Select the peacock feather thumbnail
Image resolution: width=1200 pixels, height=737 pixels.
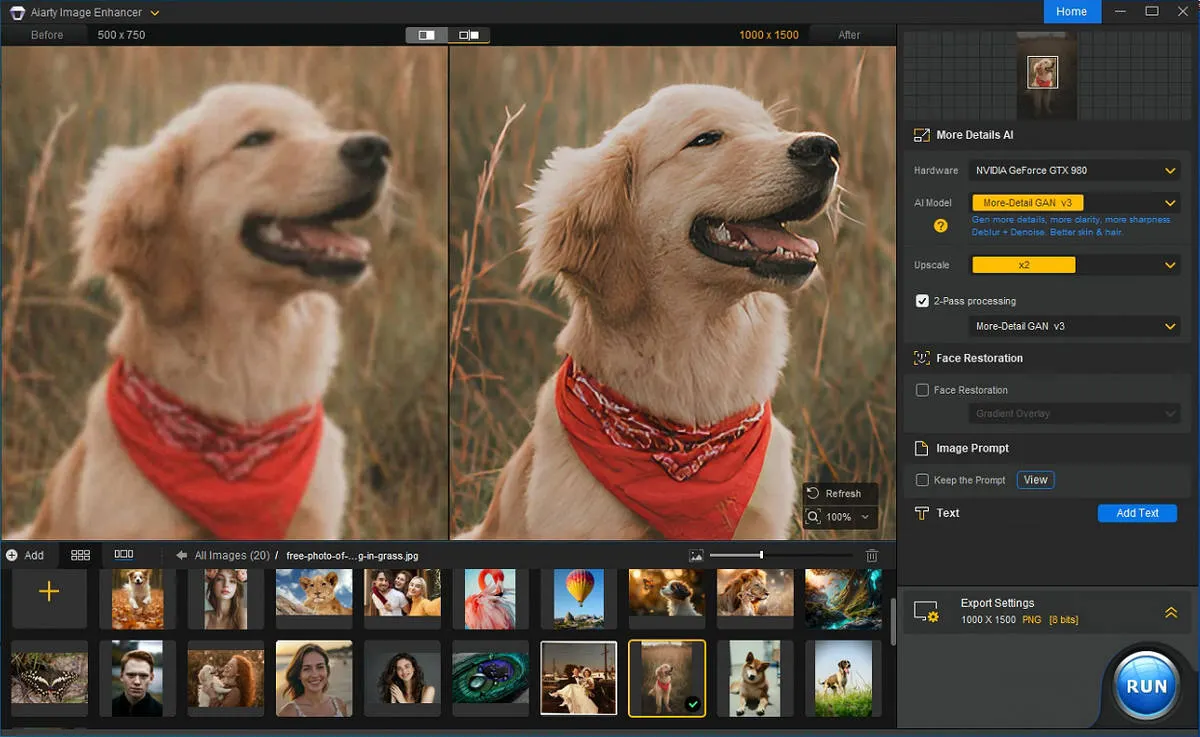(490, 678)
